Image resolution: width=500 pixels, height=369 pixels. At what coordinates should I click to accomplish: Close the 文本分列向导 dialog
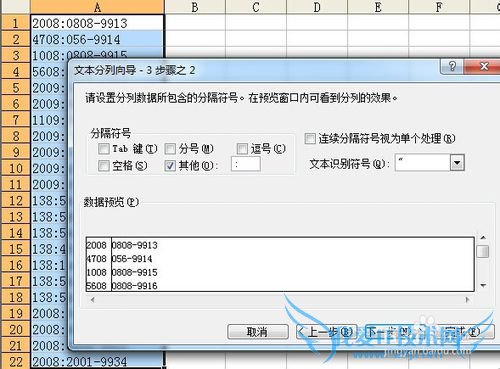point(483,66)
